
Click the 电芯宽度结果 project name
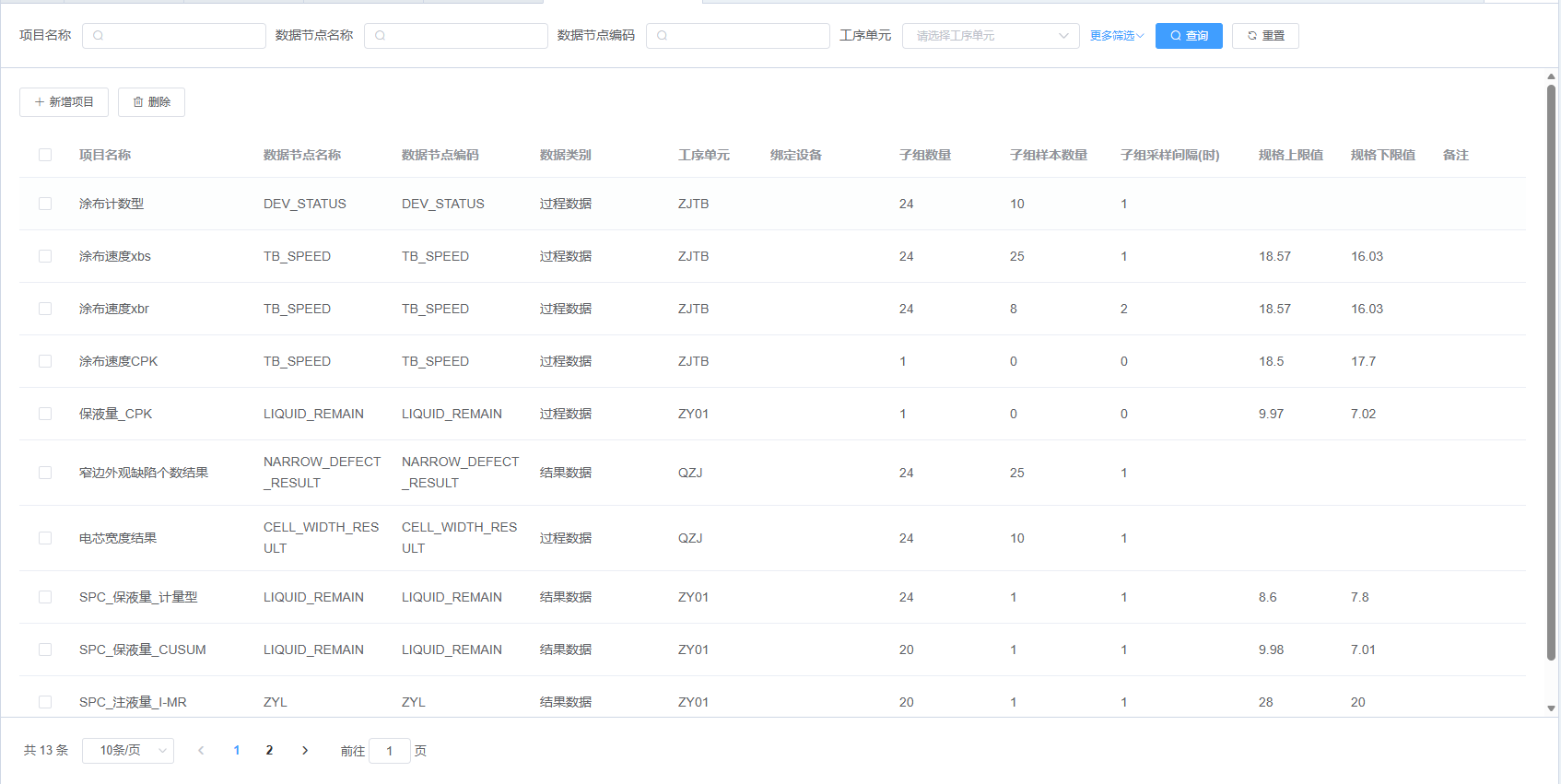coord(118,538)
